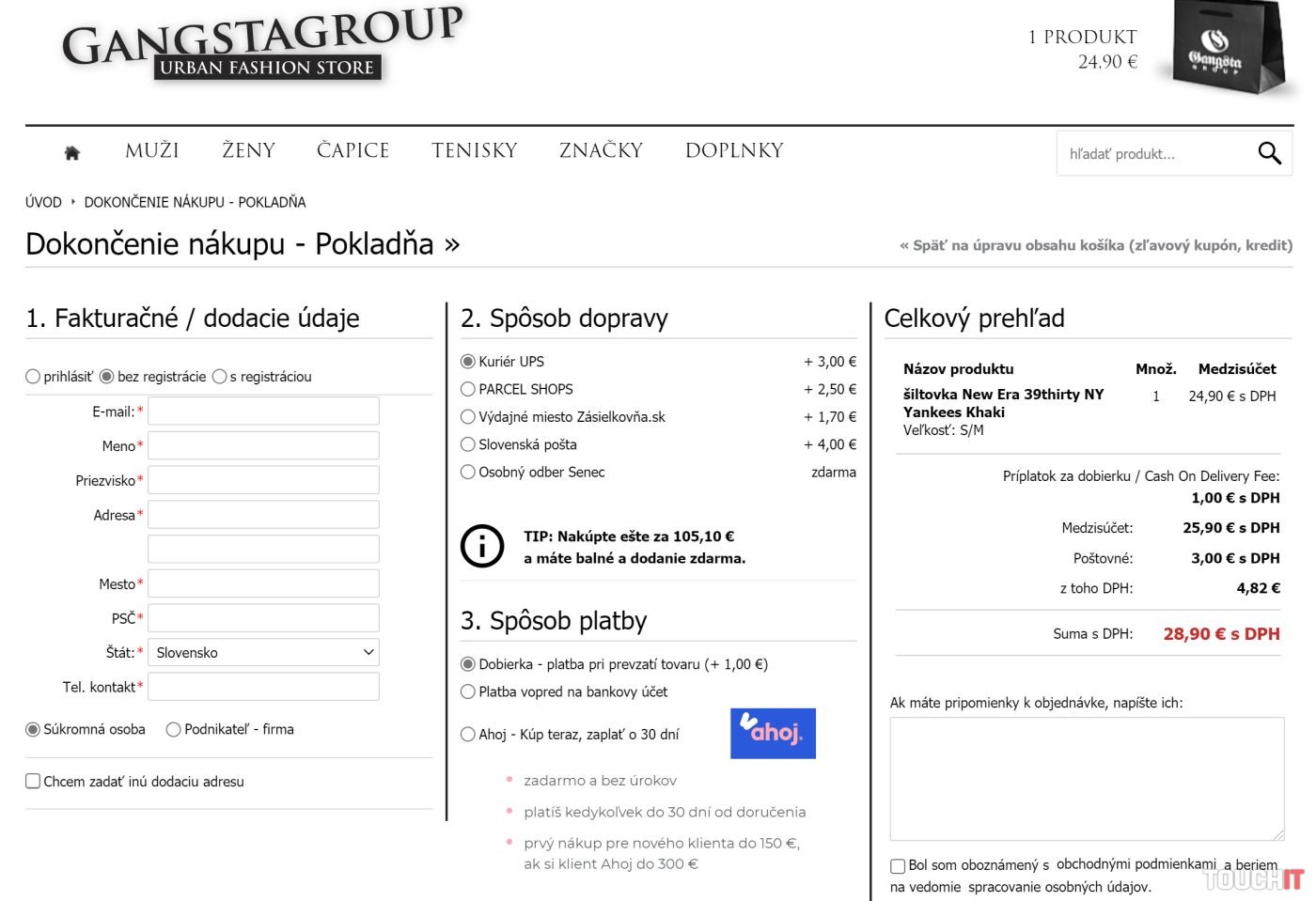Open the ŽENY menu

coord(249,150)
